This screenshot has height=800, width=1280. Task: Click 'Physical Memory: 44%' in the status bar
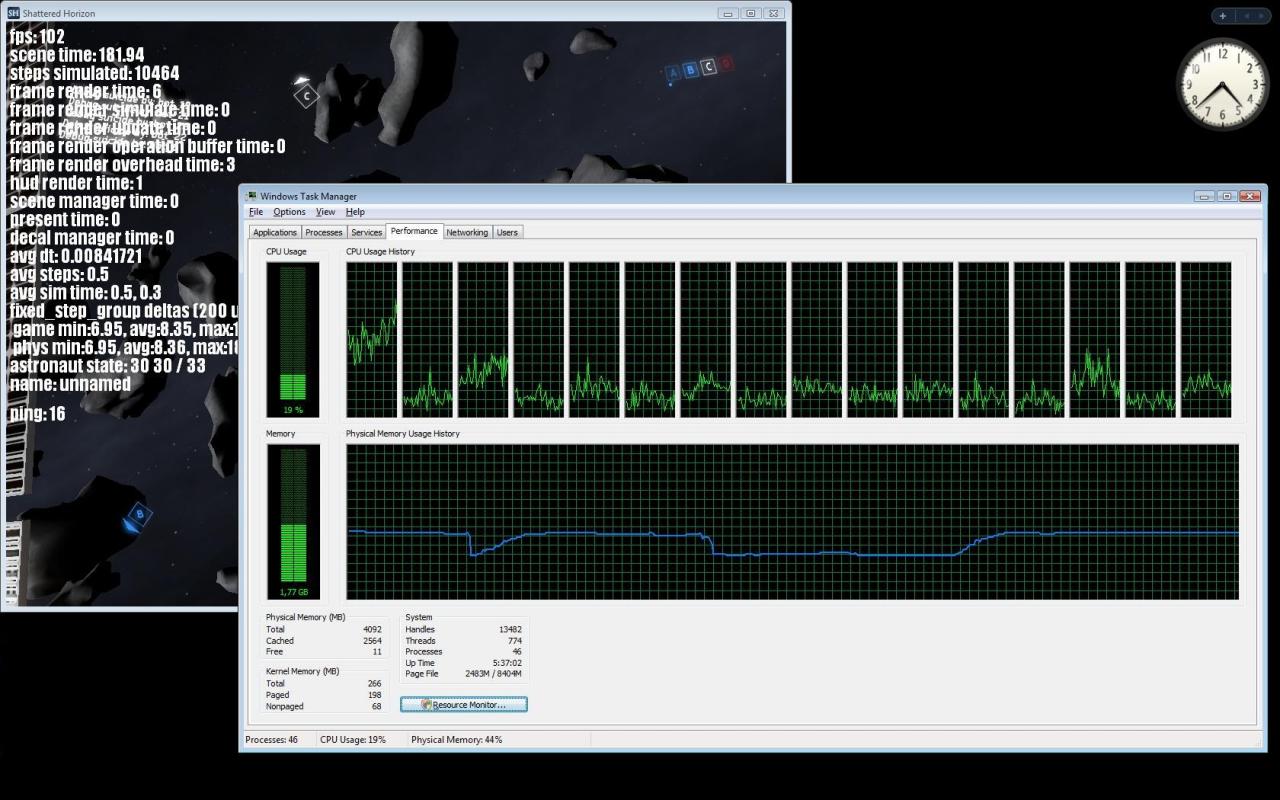(x=457, y=740)
